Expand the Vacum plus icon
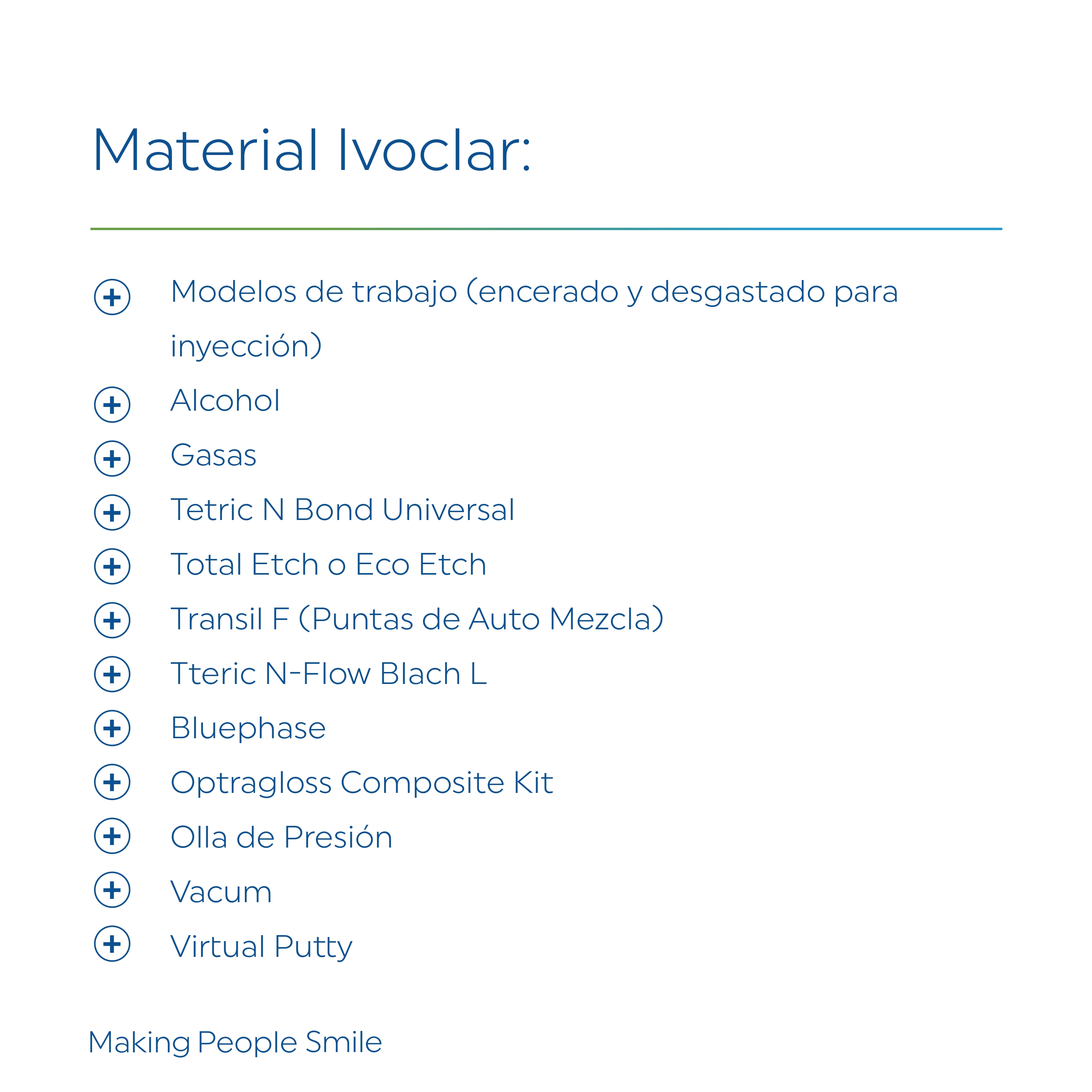1092x1092 pixels. click(112, 889)
